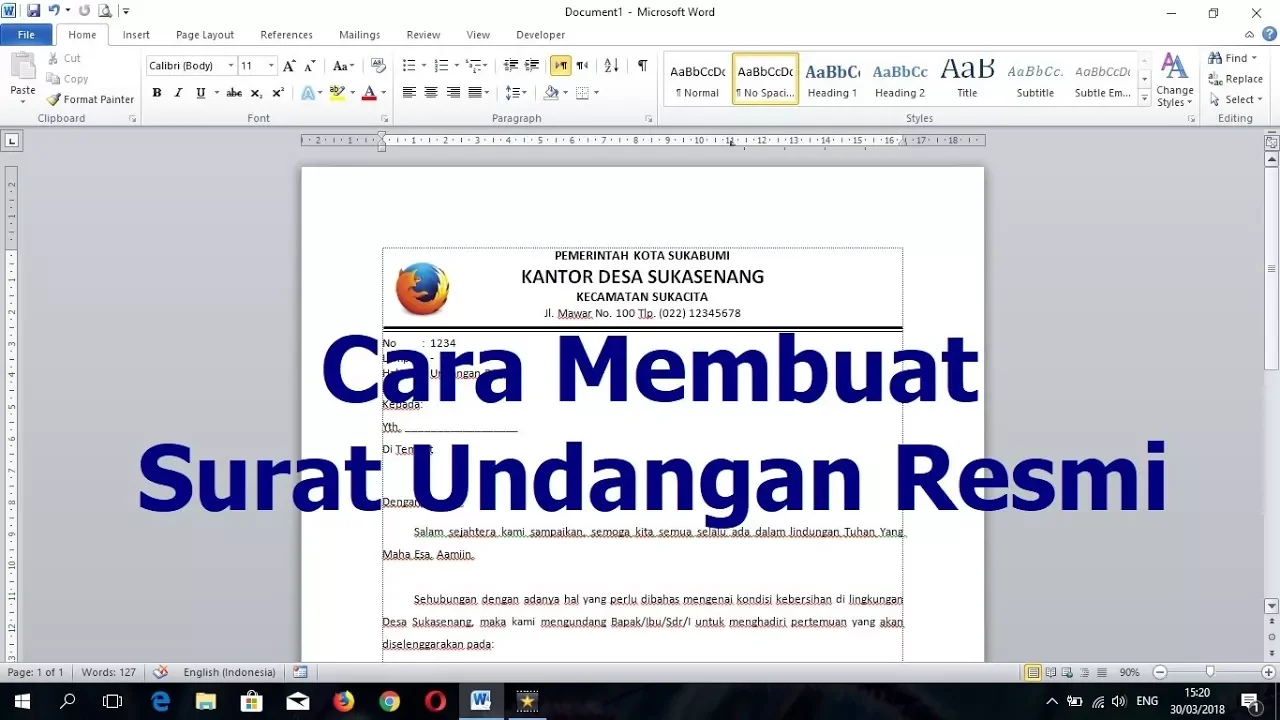Click the Change Styles icon
Screen dimensions: 1280x720
point(1174,79)
